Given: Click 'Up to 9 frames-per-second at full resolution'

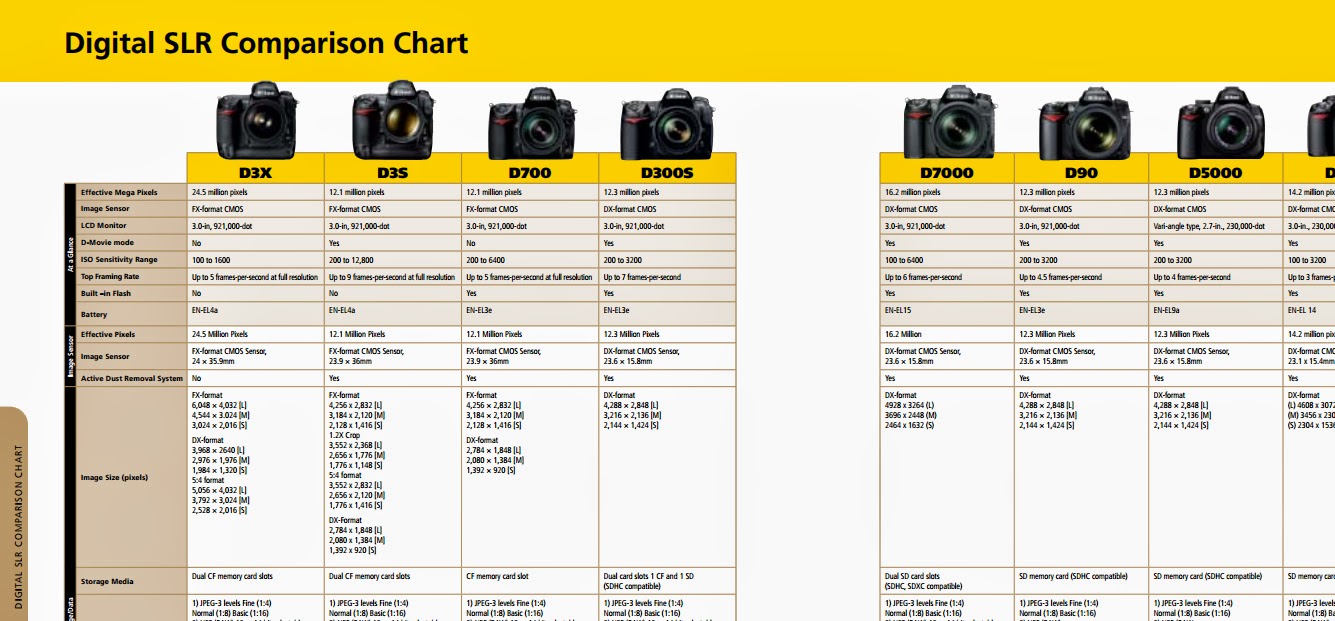Looking at the screenshot, I should pyautogui.click(x=392, y=277).
